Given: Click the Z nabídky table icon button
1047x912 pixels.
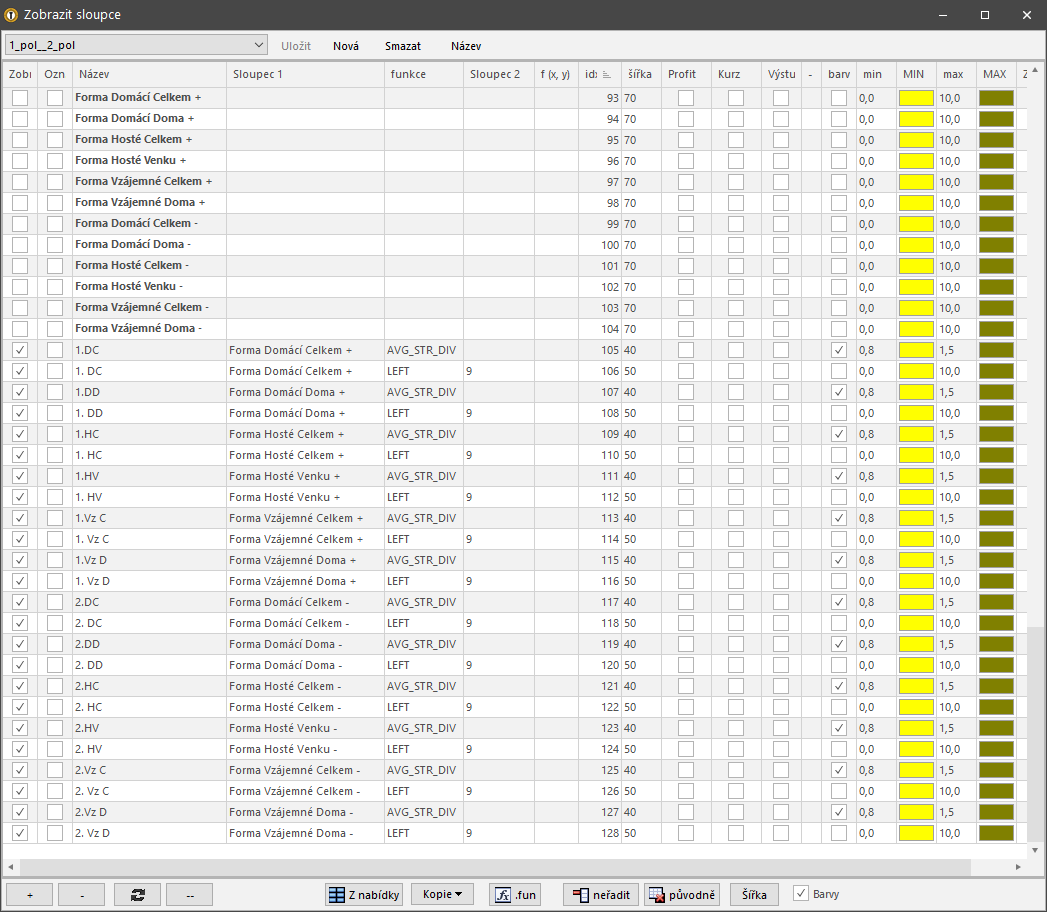Looking at the screenshot, I should [364, 895].
